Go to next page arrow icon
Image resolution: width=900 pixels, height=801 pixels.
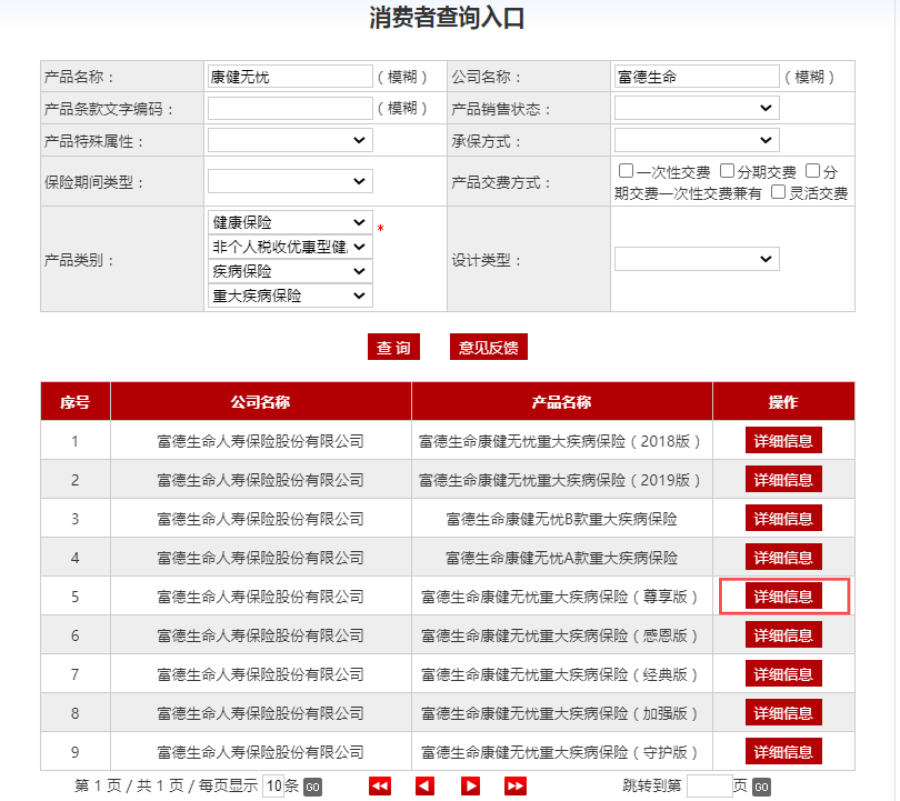470,786
